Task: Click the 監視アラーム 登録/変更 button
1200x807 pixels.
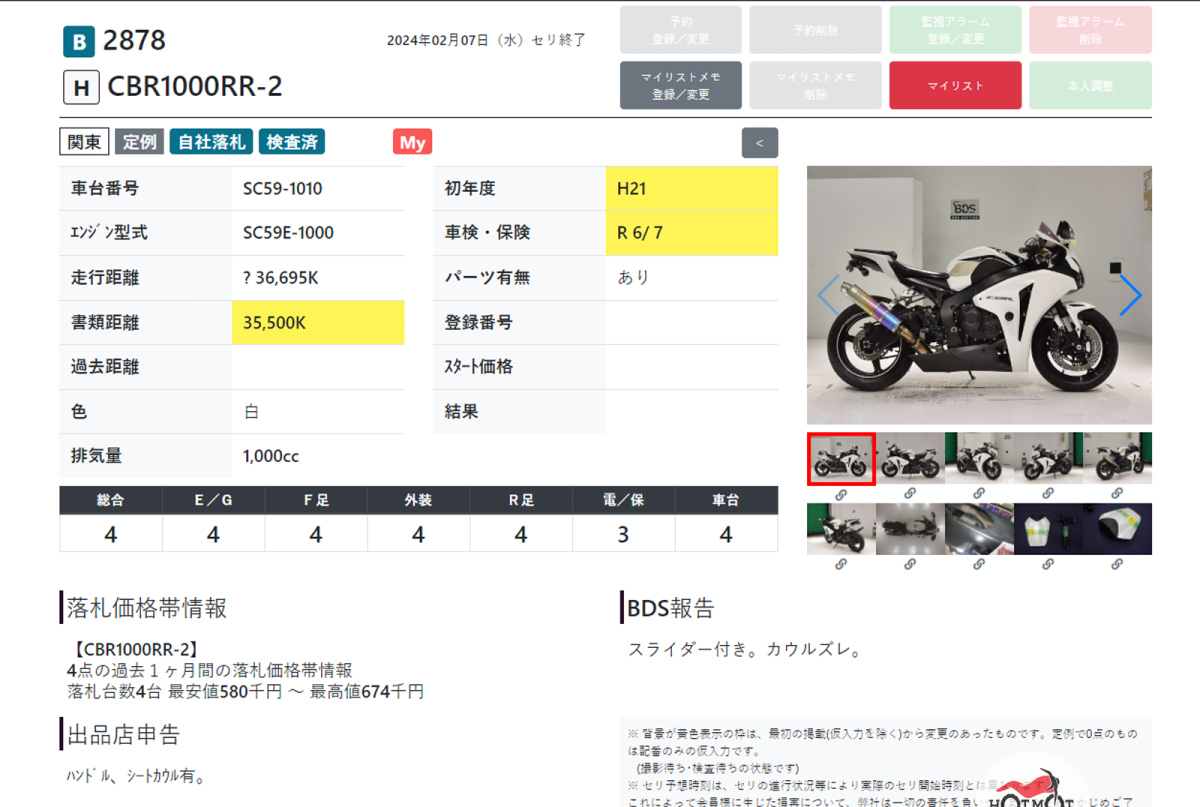Action: point(955,30)
